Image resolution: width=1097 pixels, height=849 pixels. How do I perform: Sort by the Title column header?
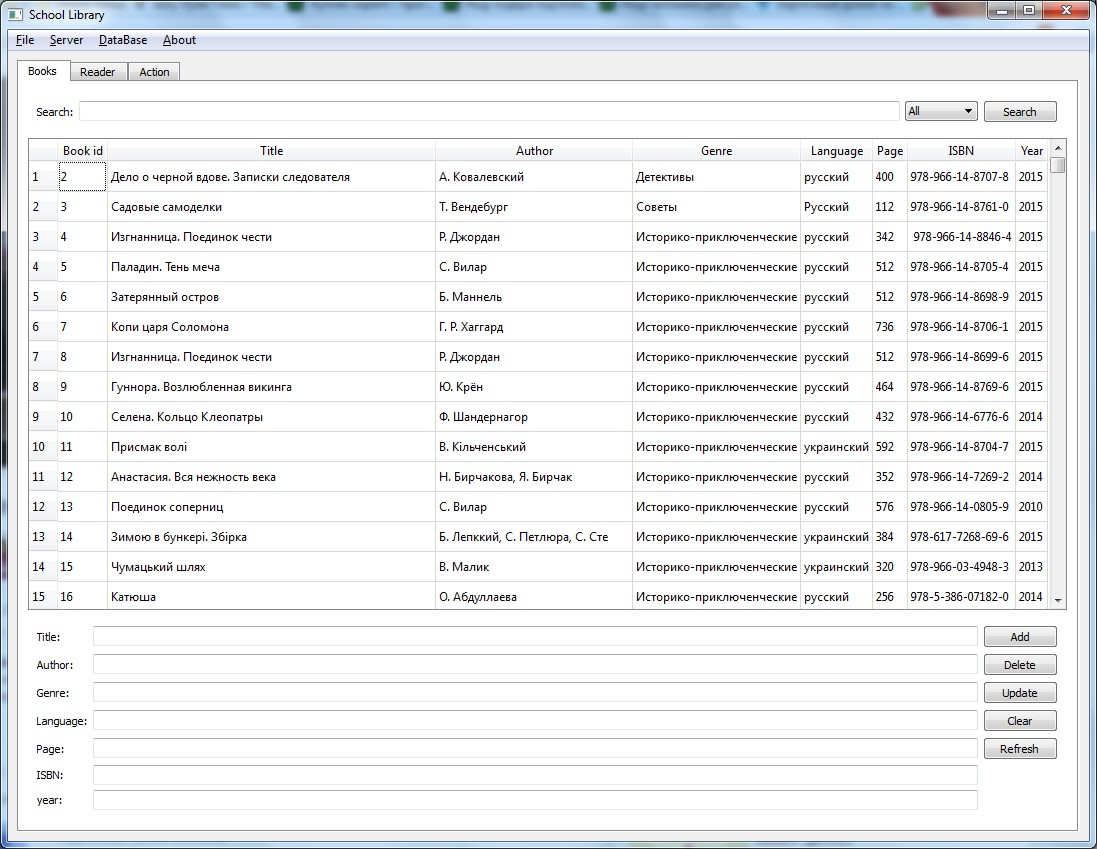click(271, 150)
